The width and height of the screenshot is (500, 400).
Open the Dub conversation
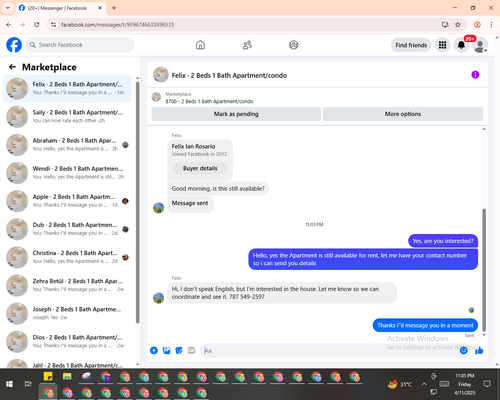pos(68,229)
